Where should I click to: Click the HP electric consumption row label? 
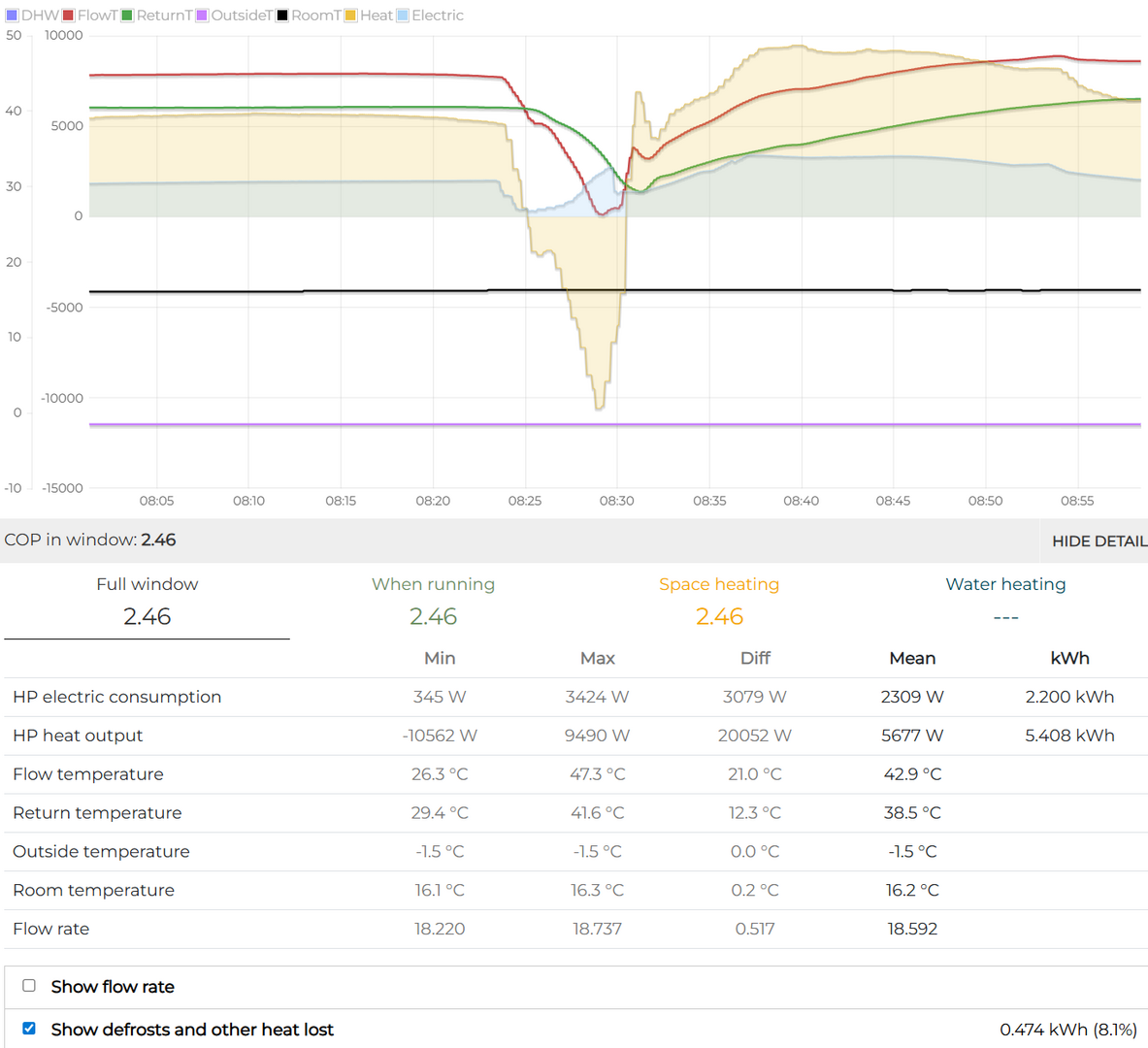coord(116,697)
